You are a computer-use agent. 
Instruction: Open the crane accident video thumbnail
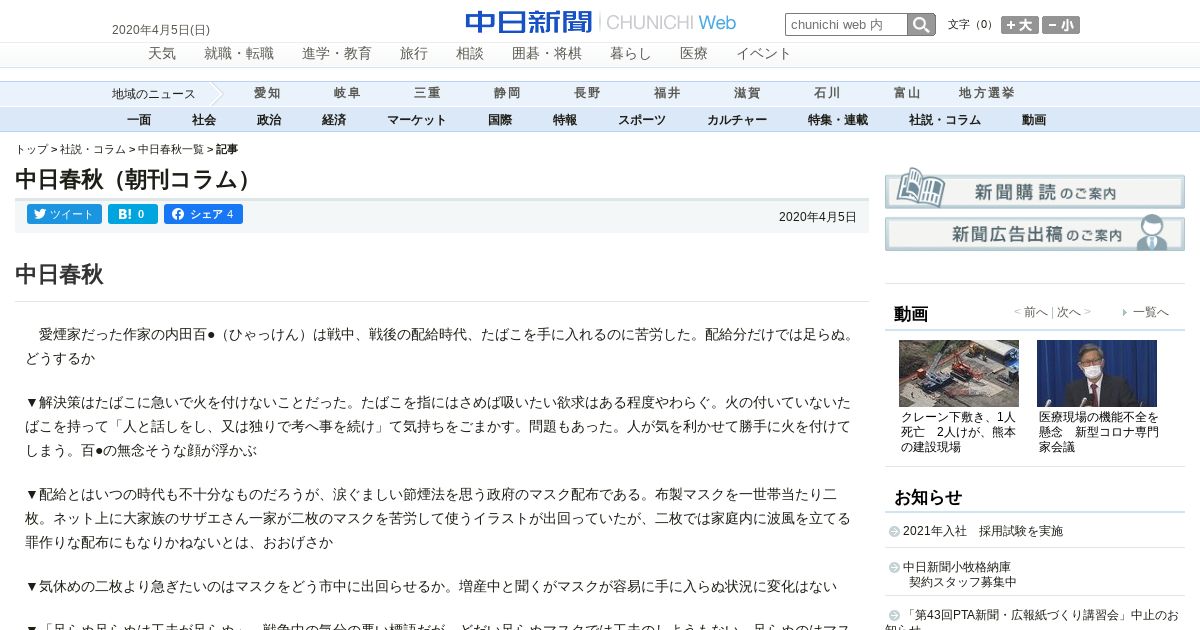[x=959, y=373]
